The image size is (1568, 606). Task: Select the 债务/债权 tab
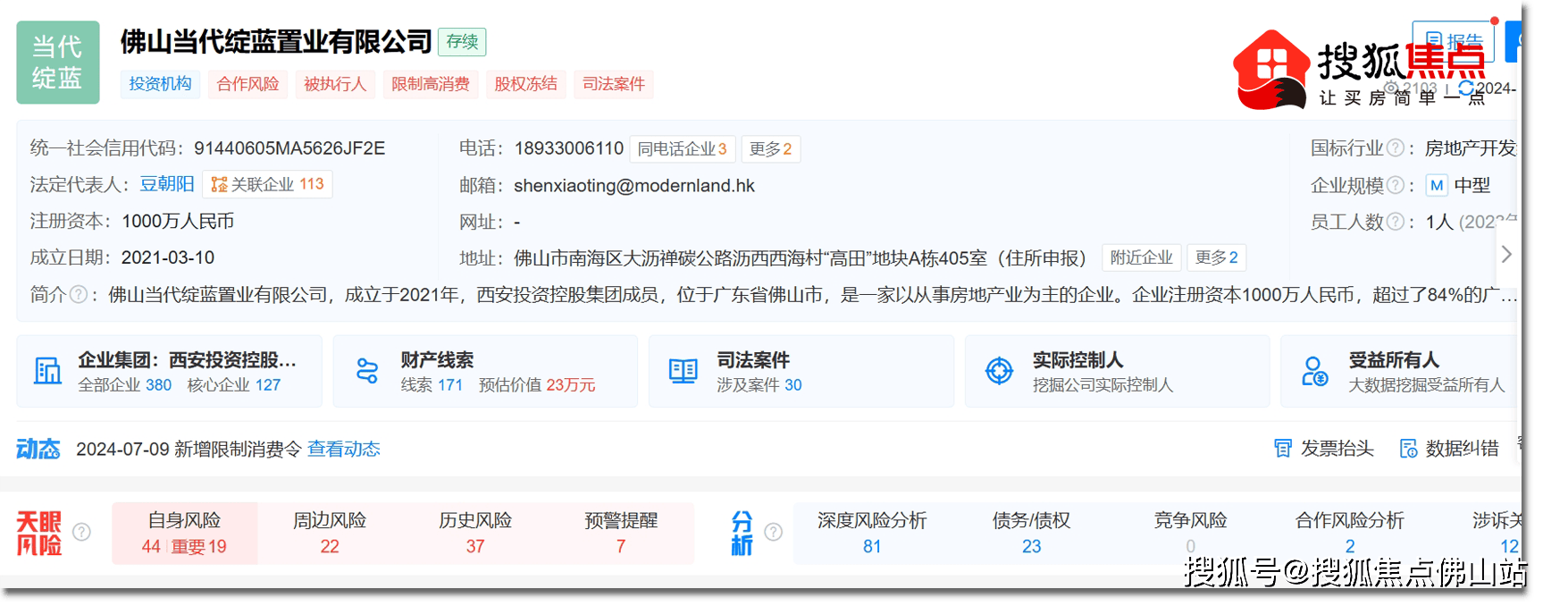tap(1031, 534)
